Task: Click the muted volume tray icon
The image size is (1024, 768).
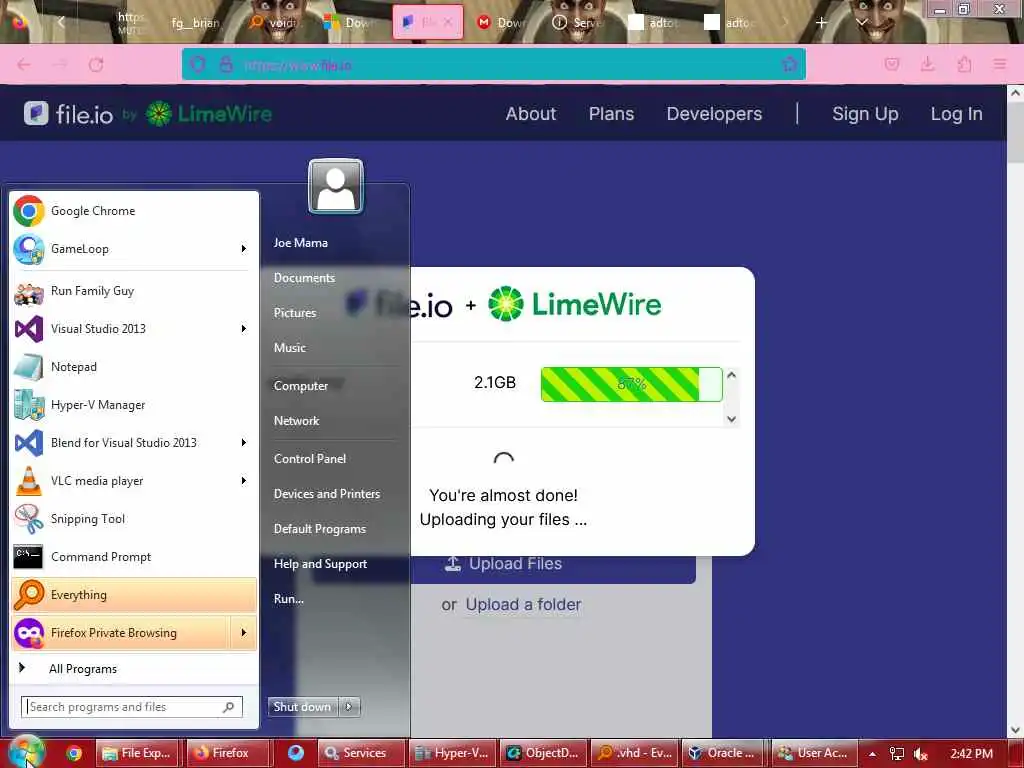Action: click(921, 754)
